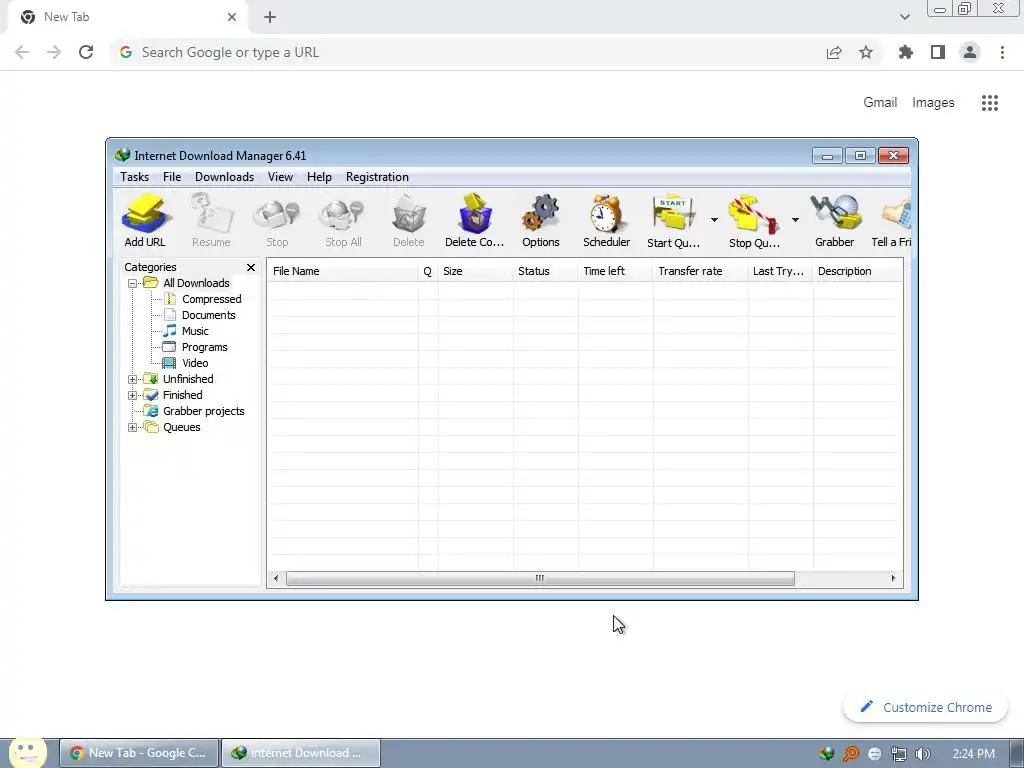The height and width of the screenshot is (768, 1024).
Task: Close the Categories panel
Action: click(251, 267)
